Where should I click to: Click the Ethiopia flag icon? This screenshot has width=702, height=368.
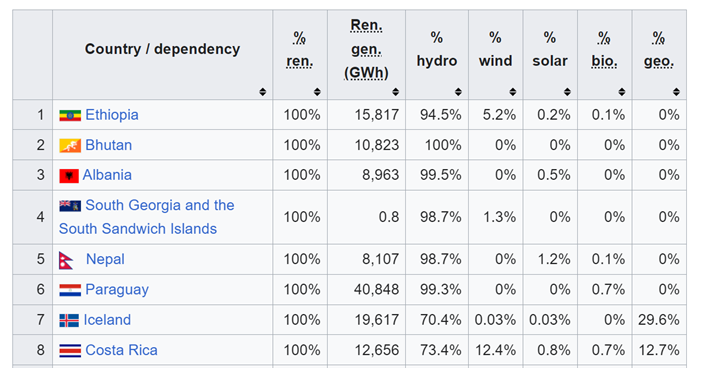pos(70,116)
